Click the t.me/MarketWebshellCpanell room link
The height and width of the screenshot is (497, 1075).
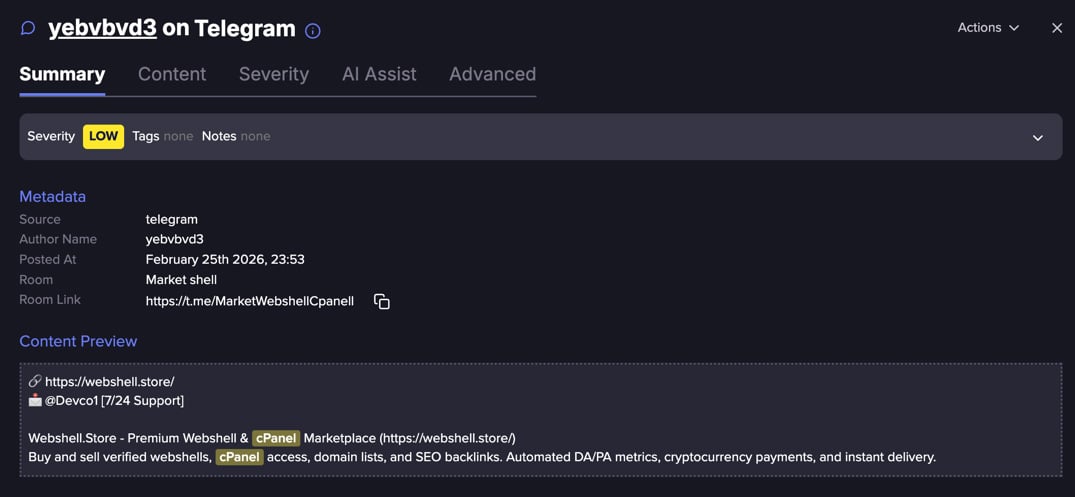(250, 301)
